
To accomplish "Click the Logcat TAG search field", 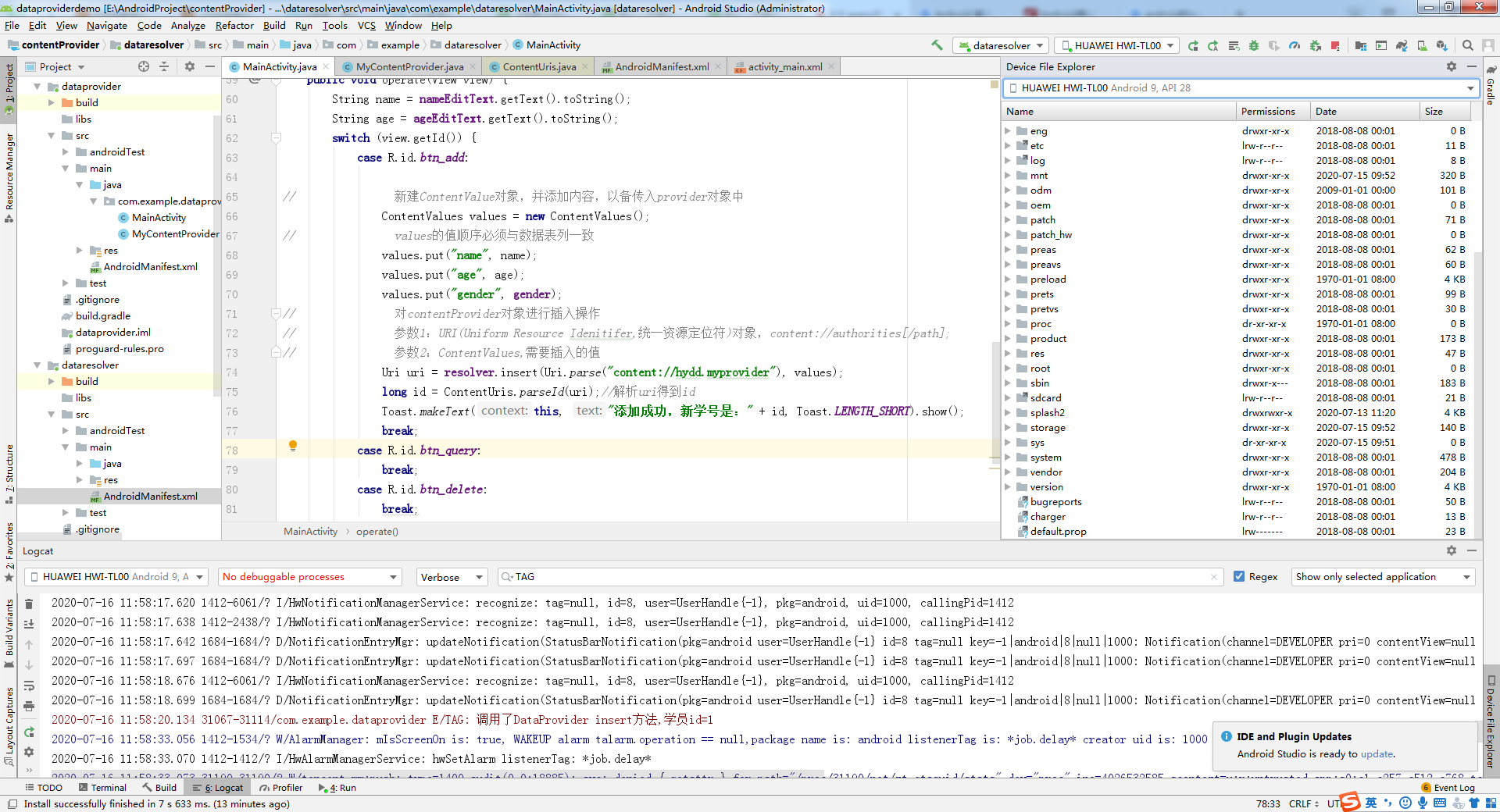I will tap(859, 577).
